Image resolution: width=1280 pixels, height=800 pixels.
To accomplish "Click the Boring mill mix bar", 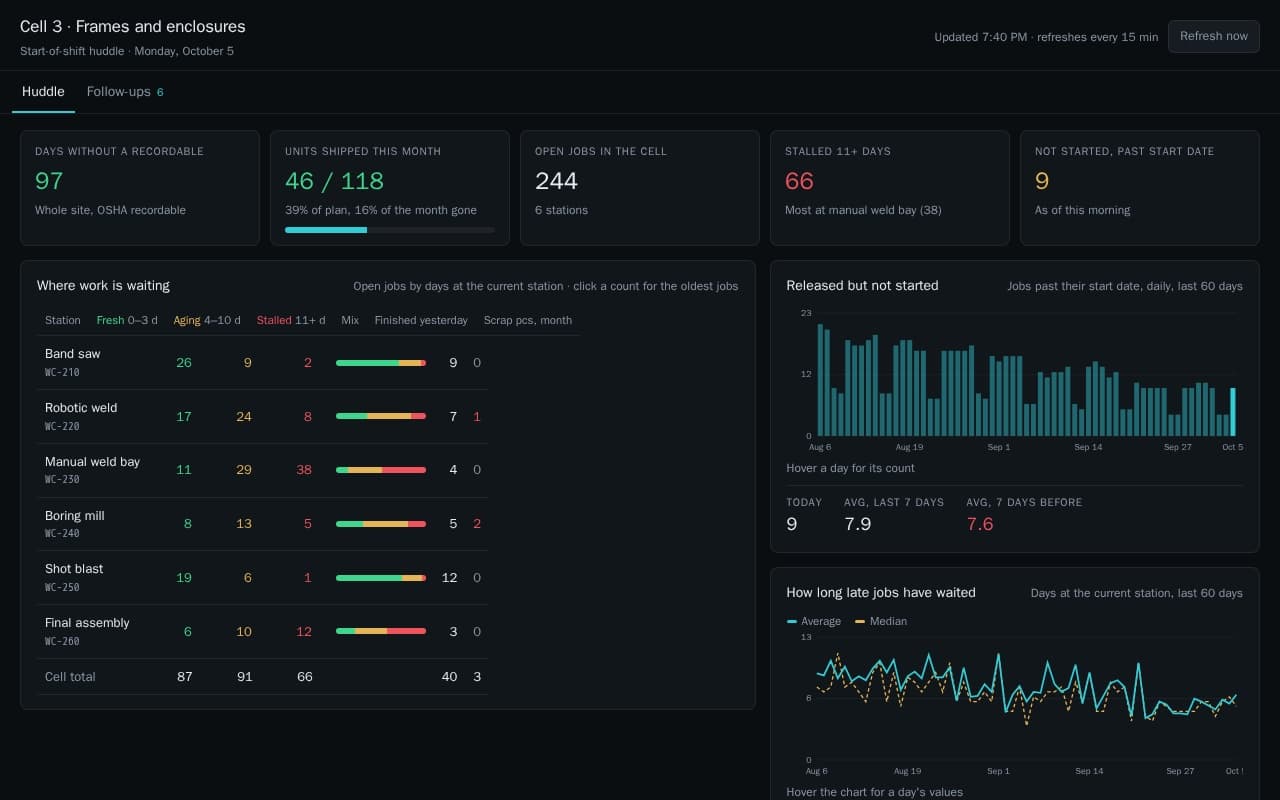I will point(381,523).
